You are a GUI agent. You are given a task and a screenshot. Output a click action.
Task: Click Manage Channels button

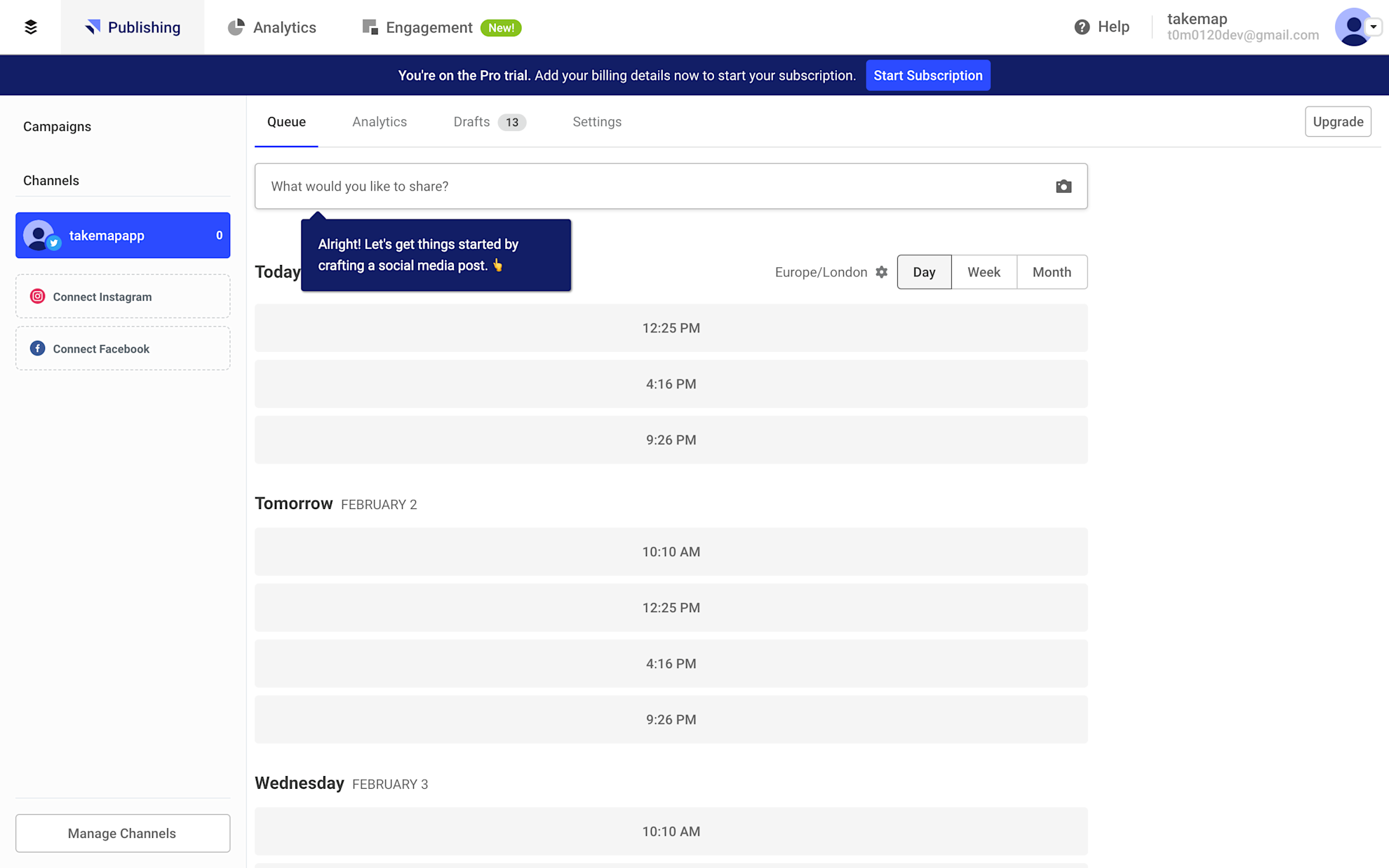[123, 834]
